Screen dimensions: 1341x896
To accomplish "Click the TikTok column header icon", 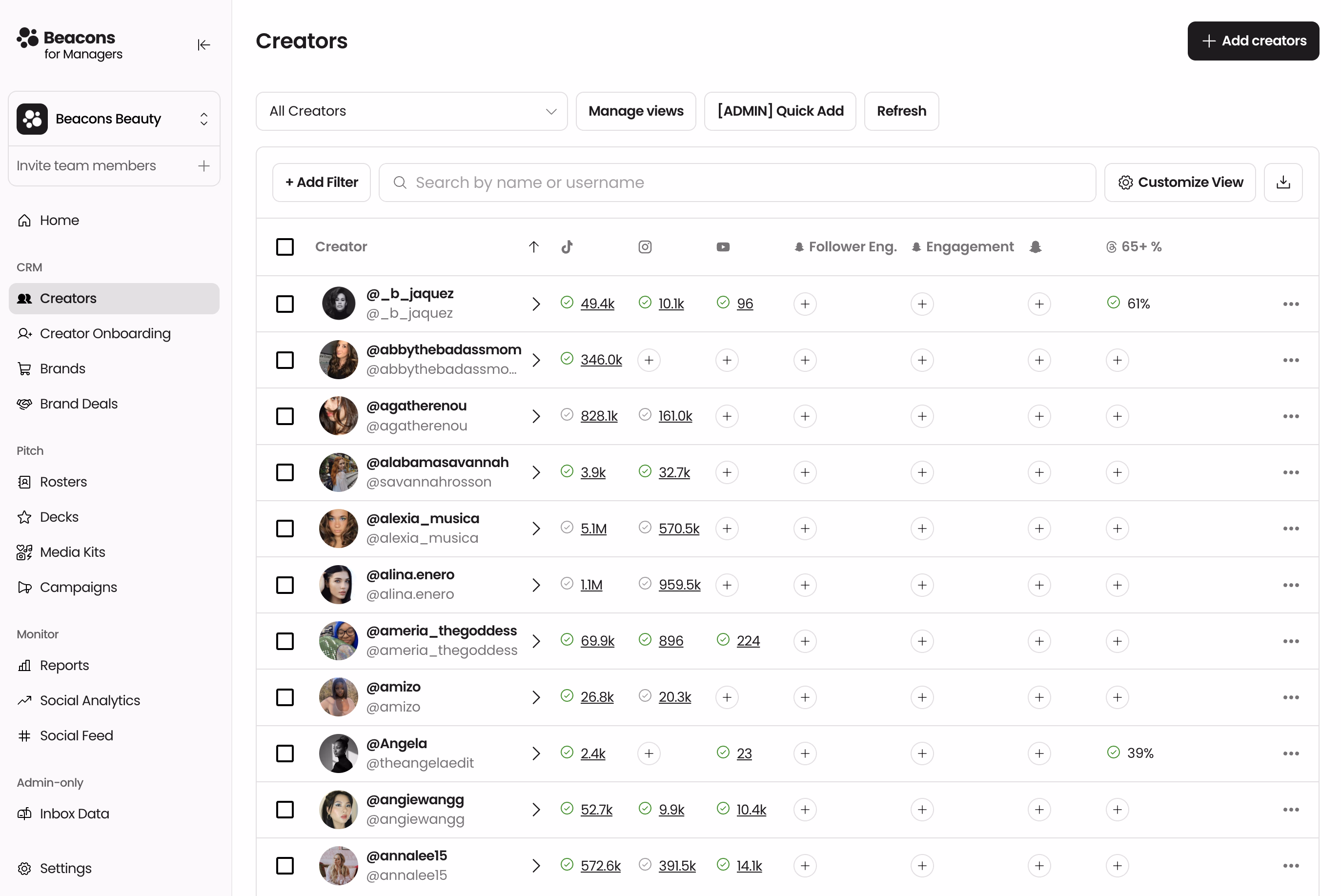I will tap(567, 246).
